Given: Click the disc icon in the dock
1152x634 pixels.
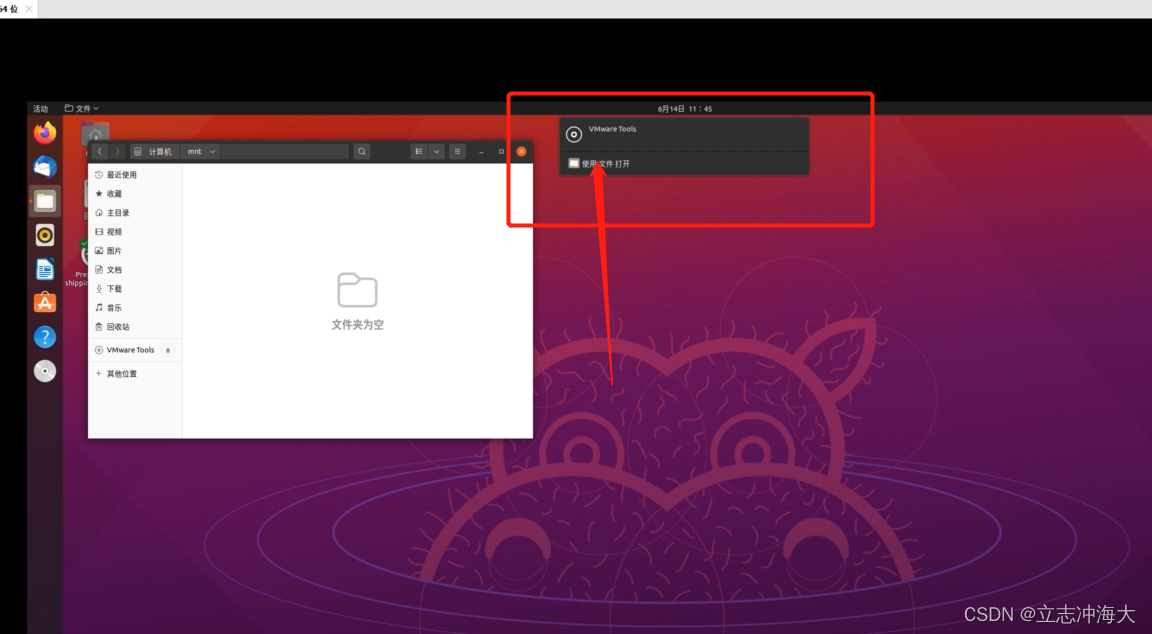Looking at the screenshot, I should coord(45,371).
